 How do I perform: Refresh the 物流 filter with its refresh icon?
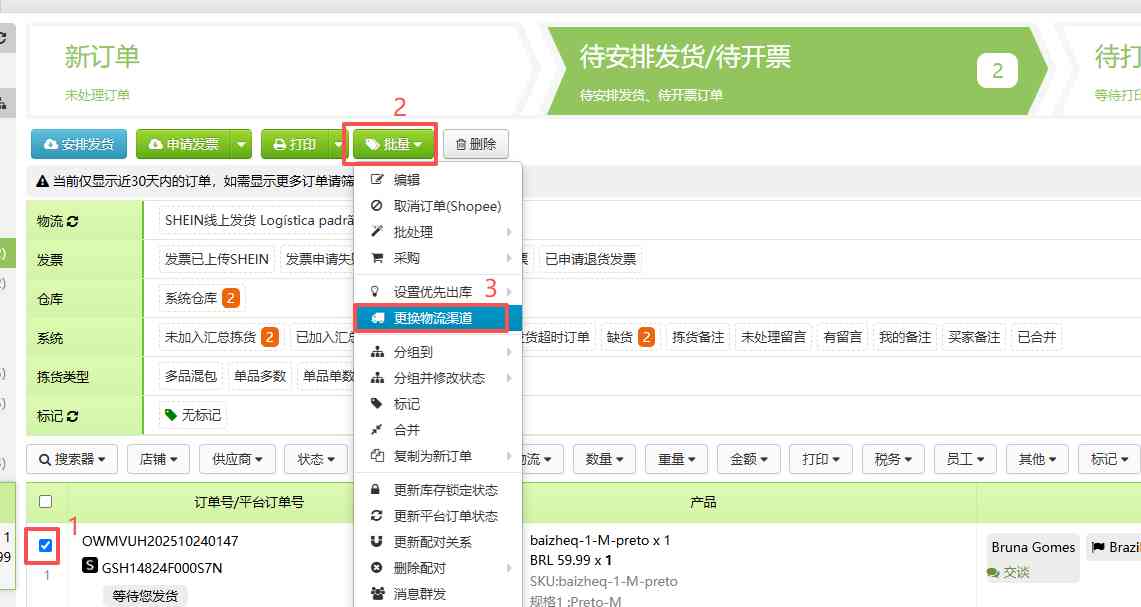(71, 220)
